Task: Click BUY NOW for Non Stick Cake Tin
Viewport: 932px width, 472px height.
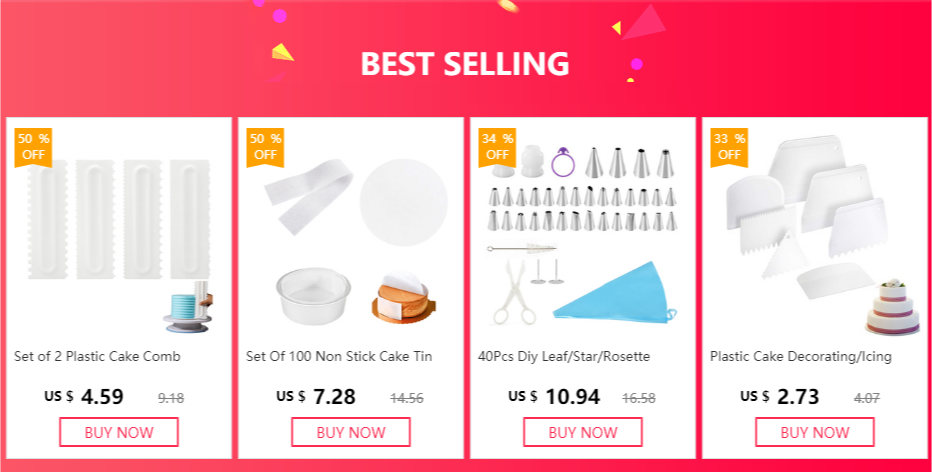Action: pos(351,432)
